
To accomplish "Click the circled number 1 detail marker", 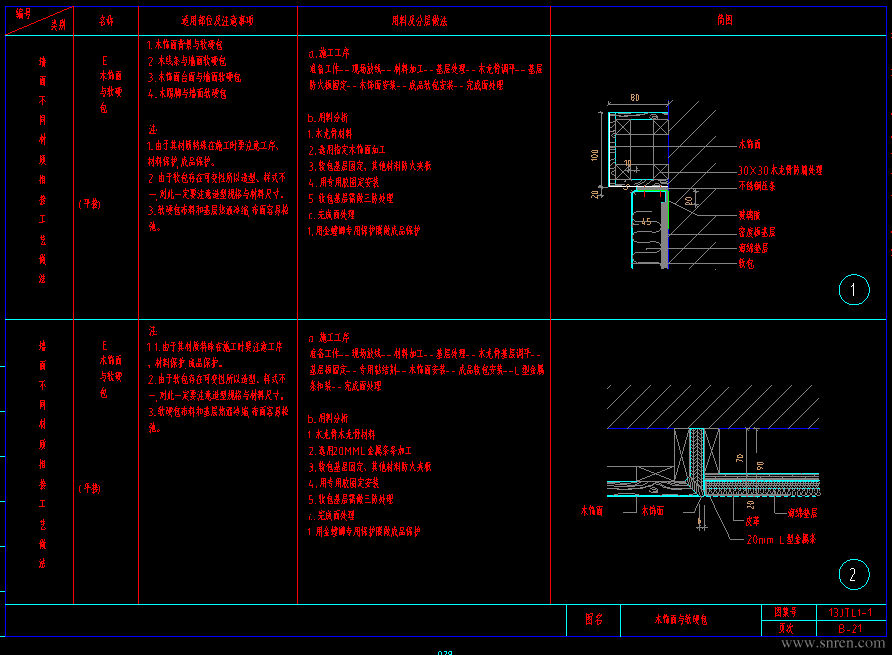I will (x=853, y=290).
